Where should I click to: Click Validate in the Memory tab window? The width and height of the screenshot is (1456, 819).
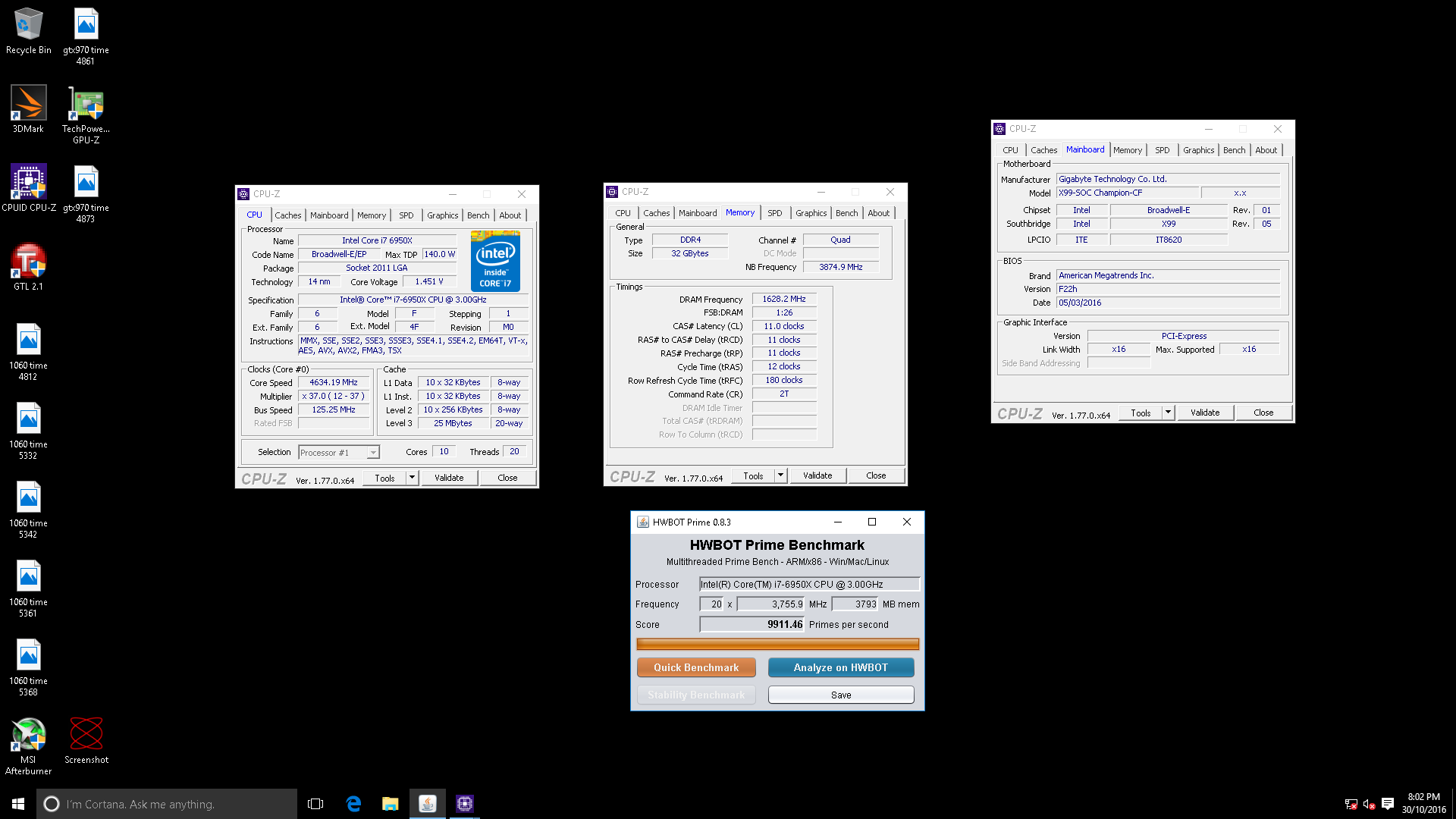coord(817,475)
